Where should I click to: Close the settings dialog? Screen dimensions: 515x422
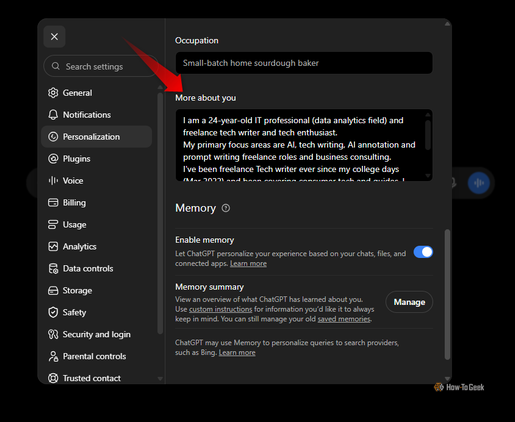tap(54, 36)
